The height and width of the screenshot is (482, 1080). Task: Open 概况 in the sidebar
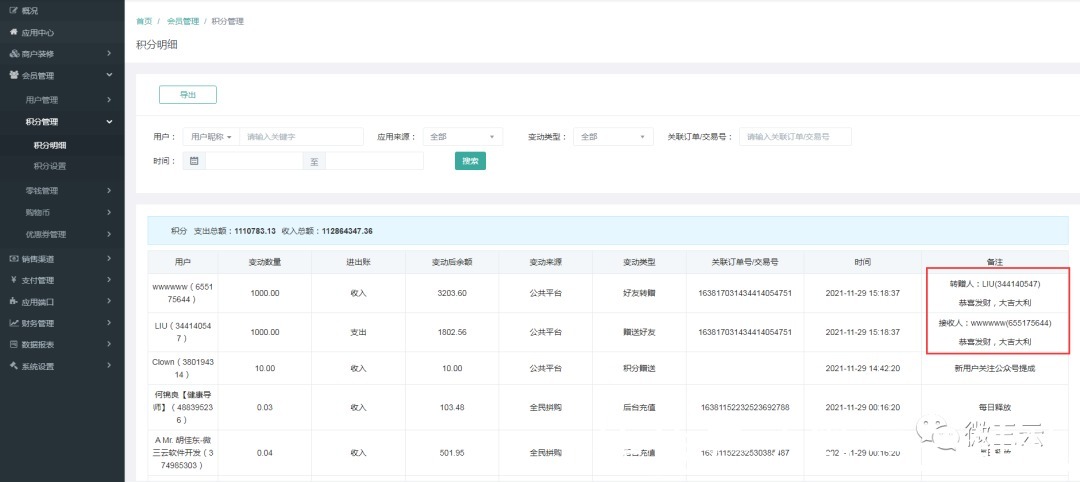pyautogui.click(x=30, y=11)
